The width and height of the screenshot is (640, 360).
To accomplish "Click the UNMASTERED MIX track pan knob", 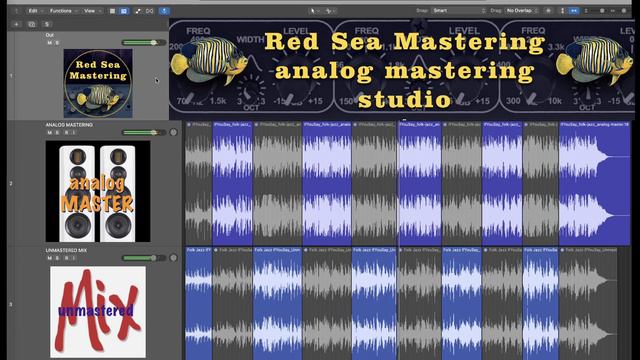I will [x=173, y=258].
